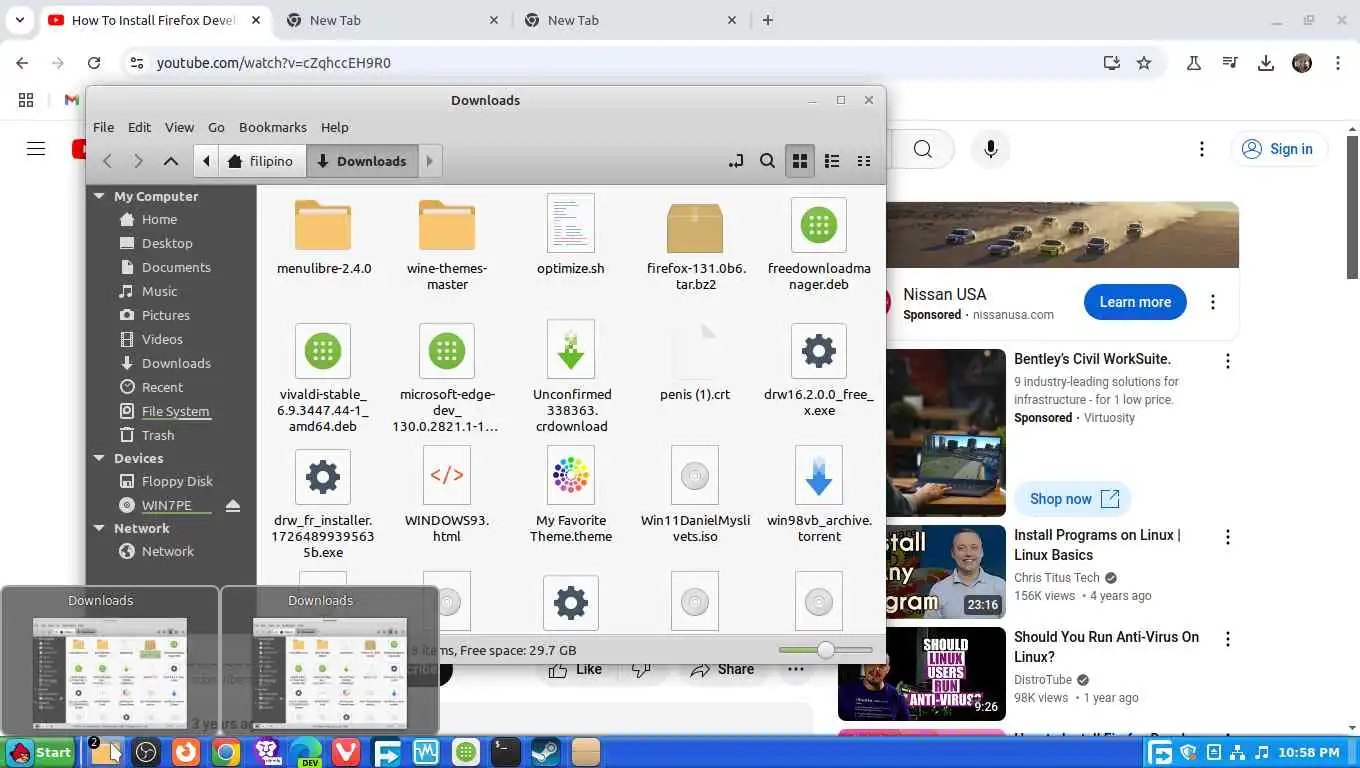The height and width of the screenshot is (768, 1360).
Task: Click Shop now on Bentley ad
Action: point(1073,498)
